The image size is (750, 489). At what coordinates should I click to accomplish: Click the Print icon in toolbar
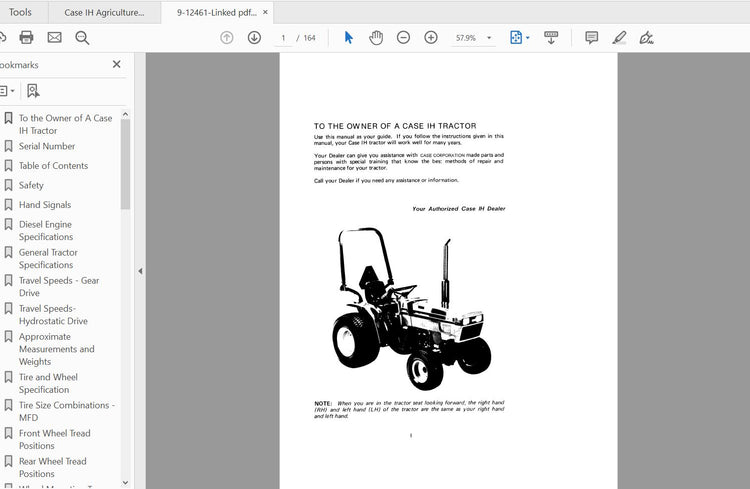[x=26, y=37]
